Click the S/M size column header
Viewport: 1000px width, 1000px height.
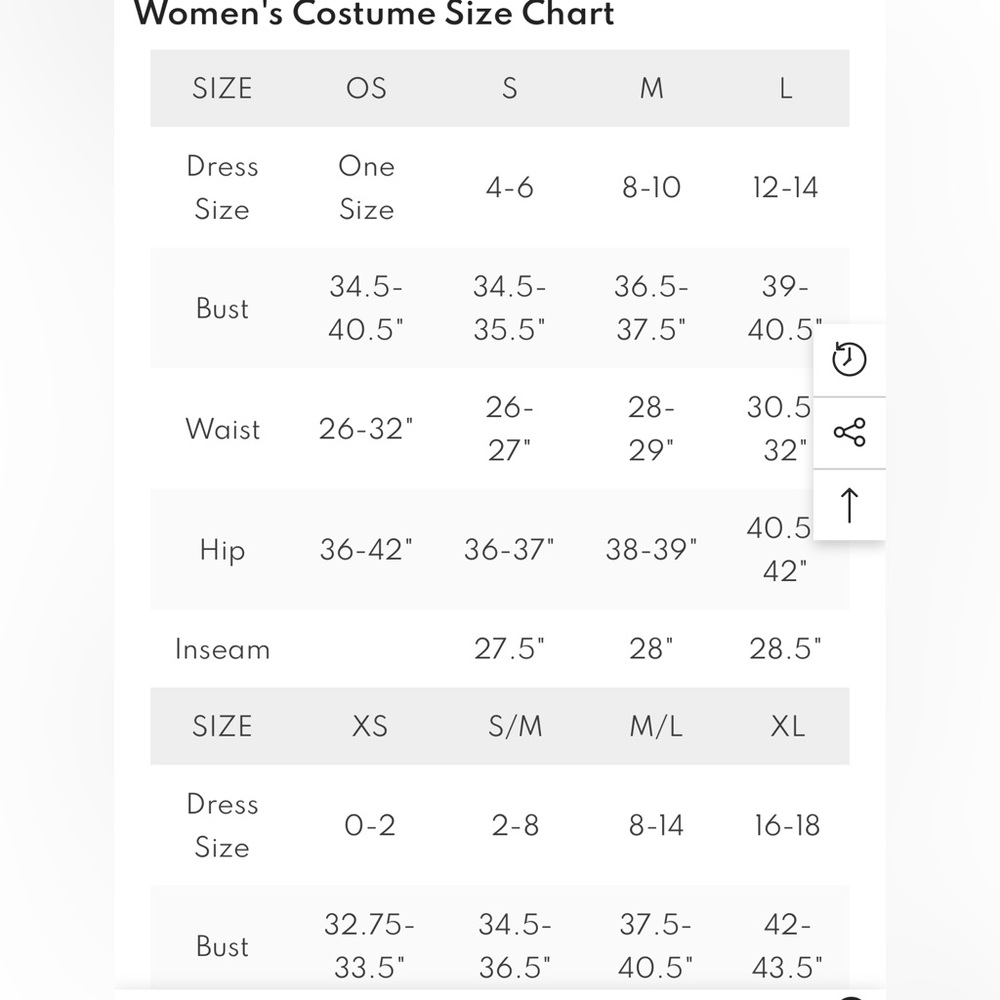[515, 726]
